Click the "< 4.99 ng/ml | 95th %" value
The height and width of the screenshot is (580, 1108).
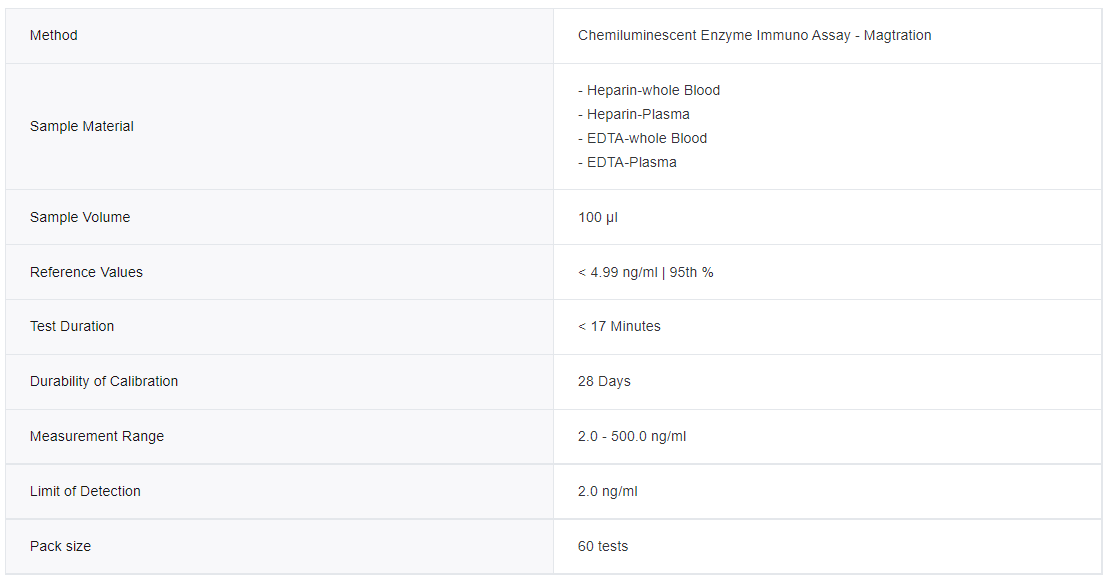[645, 273]
